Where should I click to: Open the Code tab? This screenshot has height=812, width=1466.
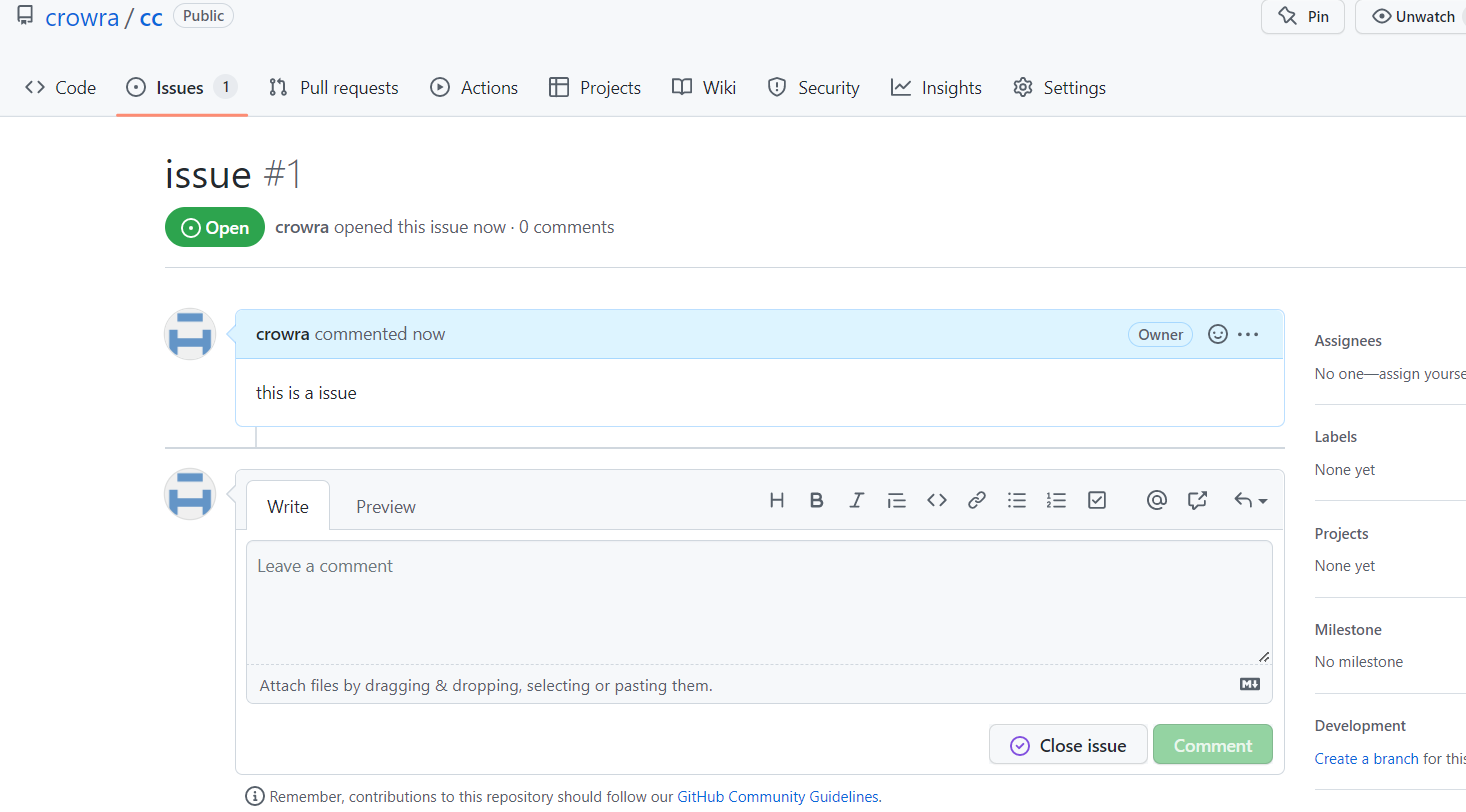click(61, 88)
